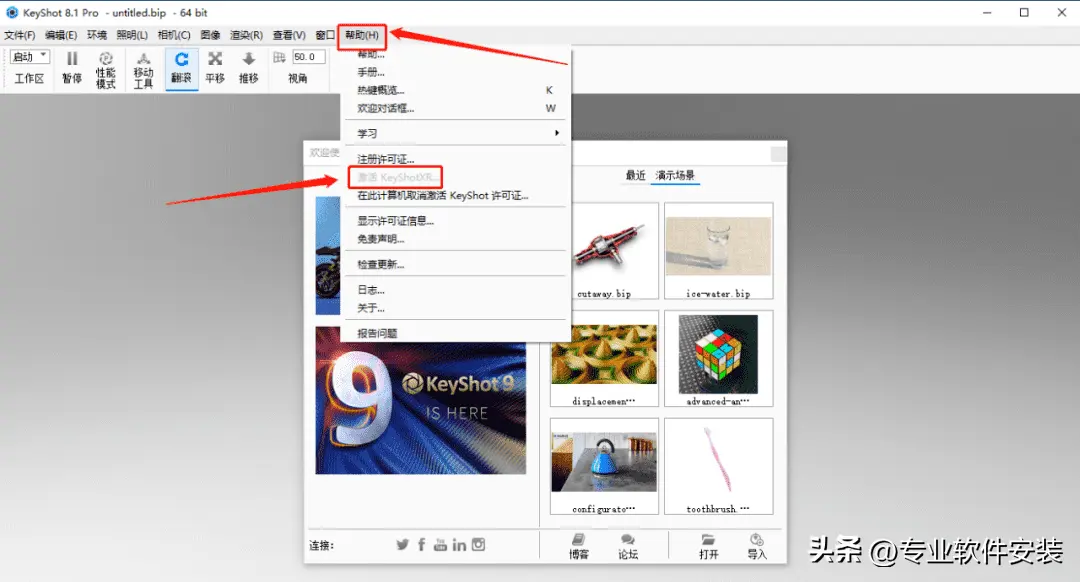Screen dimensions: 1080x582
Task: Activate the Tumble (翻滚) camera tool
Action: point(181,67)
